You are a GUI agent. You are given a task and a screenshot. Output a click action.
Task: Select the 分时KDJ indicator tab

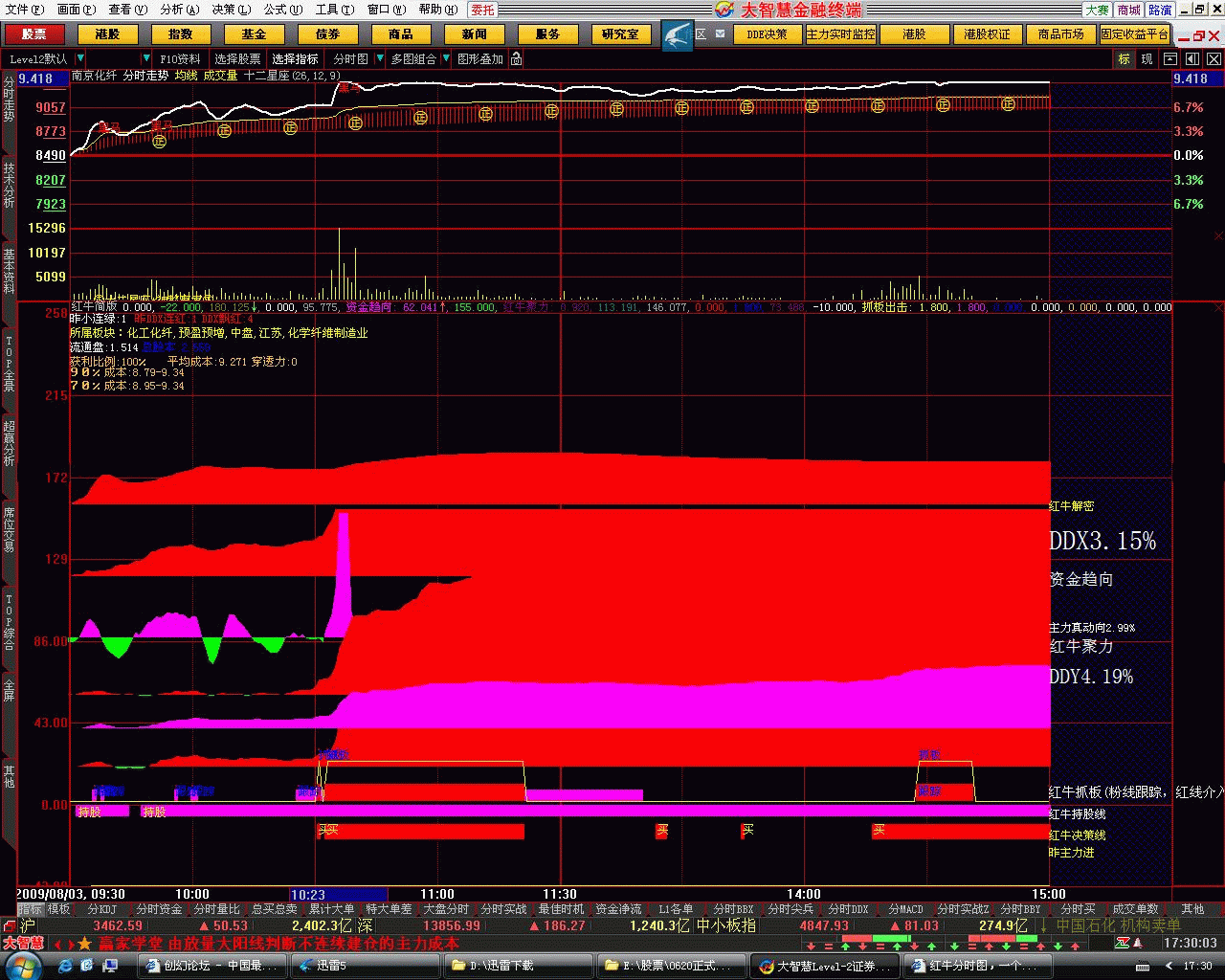[x=101, y=909]
